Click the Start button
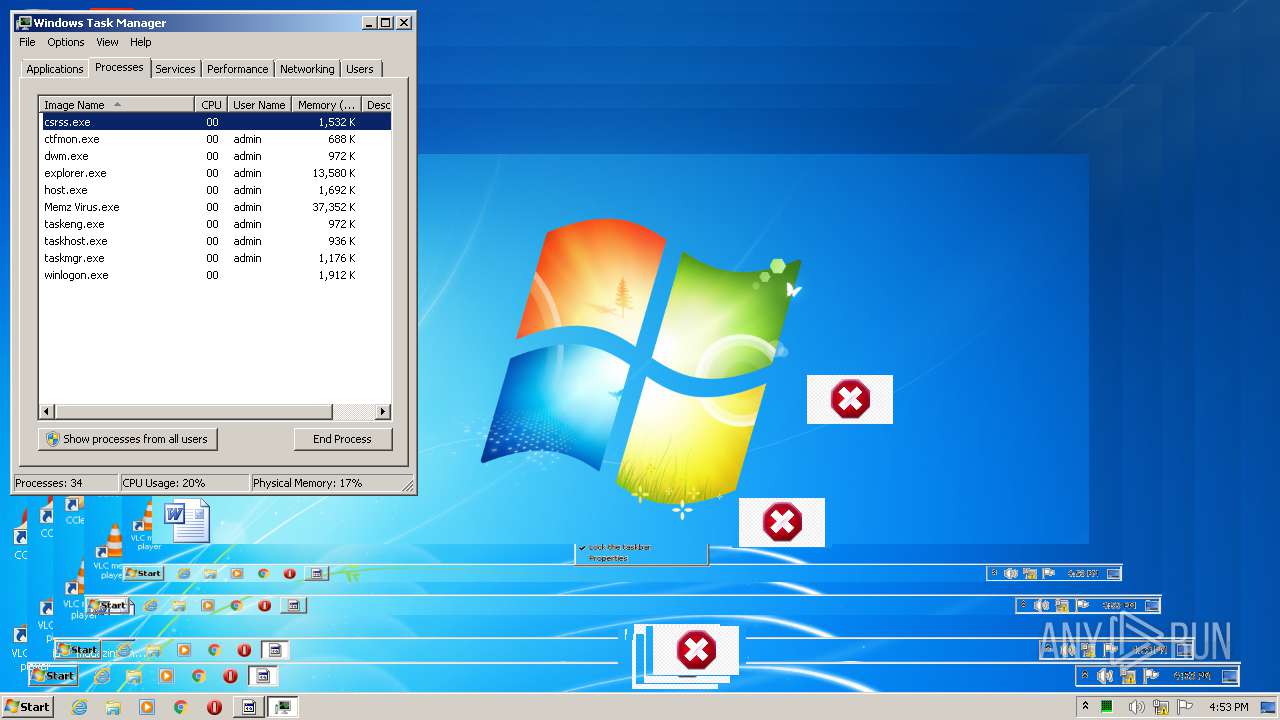1280x720 pixels. tap(27, 707)
